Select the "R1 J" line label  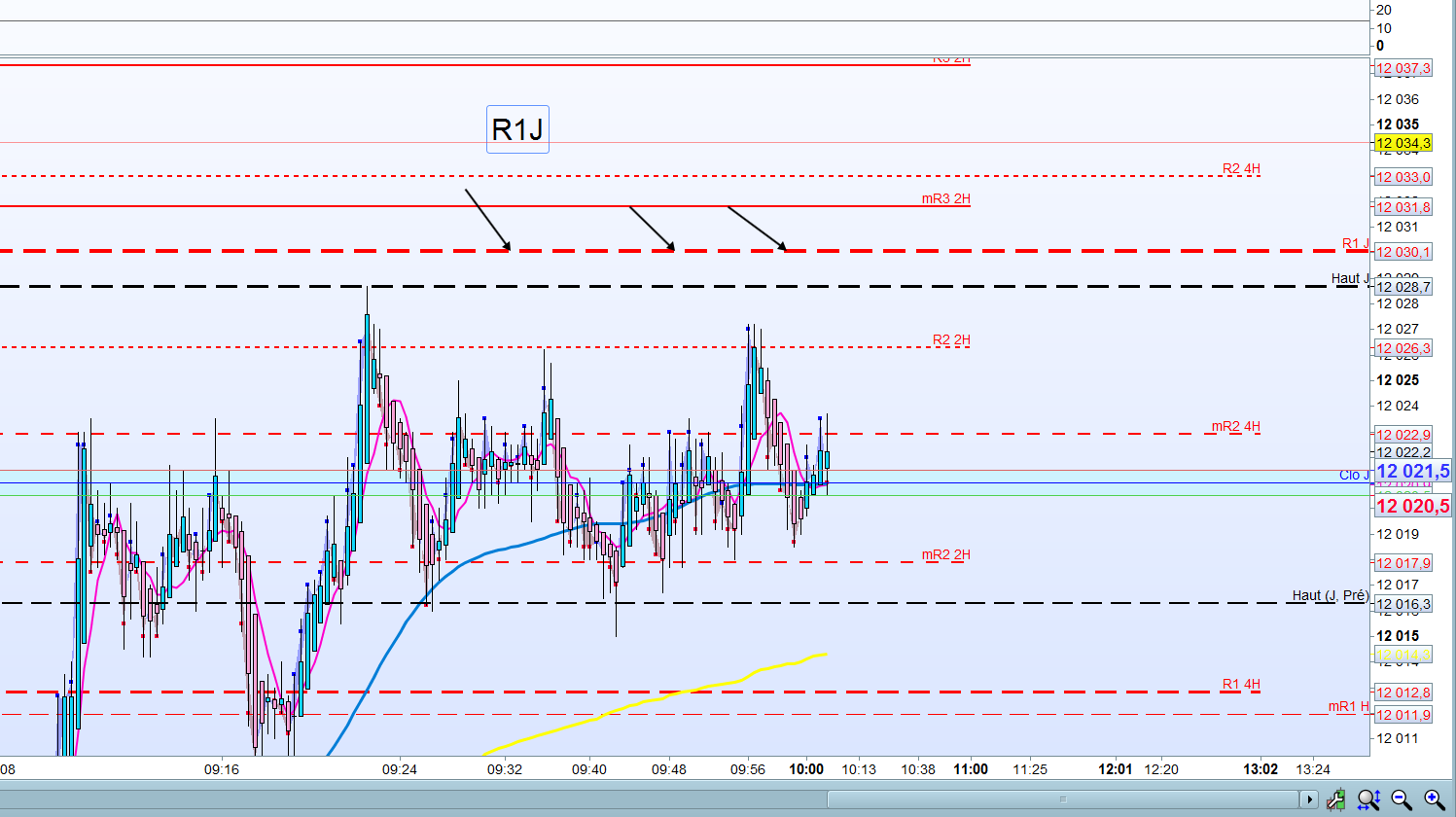[x=1356, y=244]
